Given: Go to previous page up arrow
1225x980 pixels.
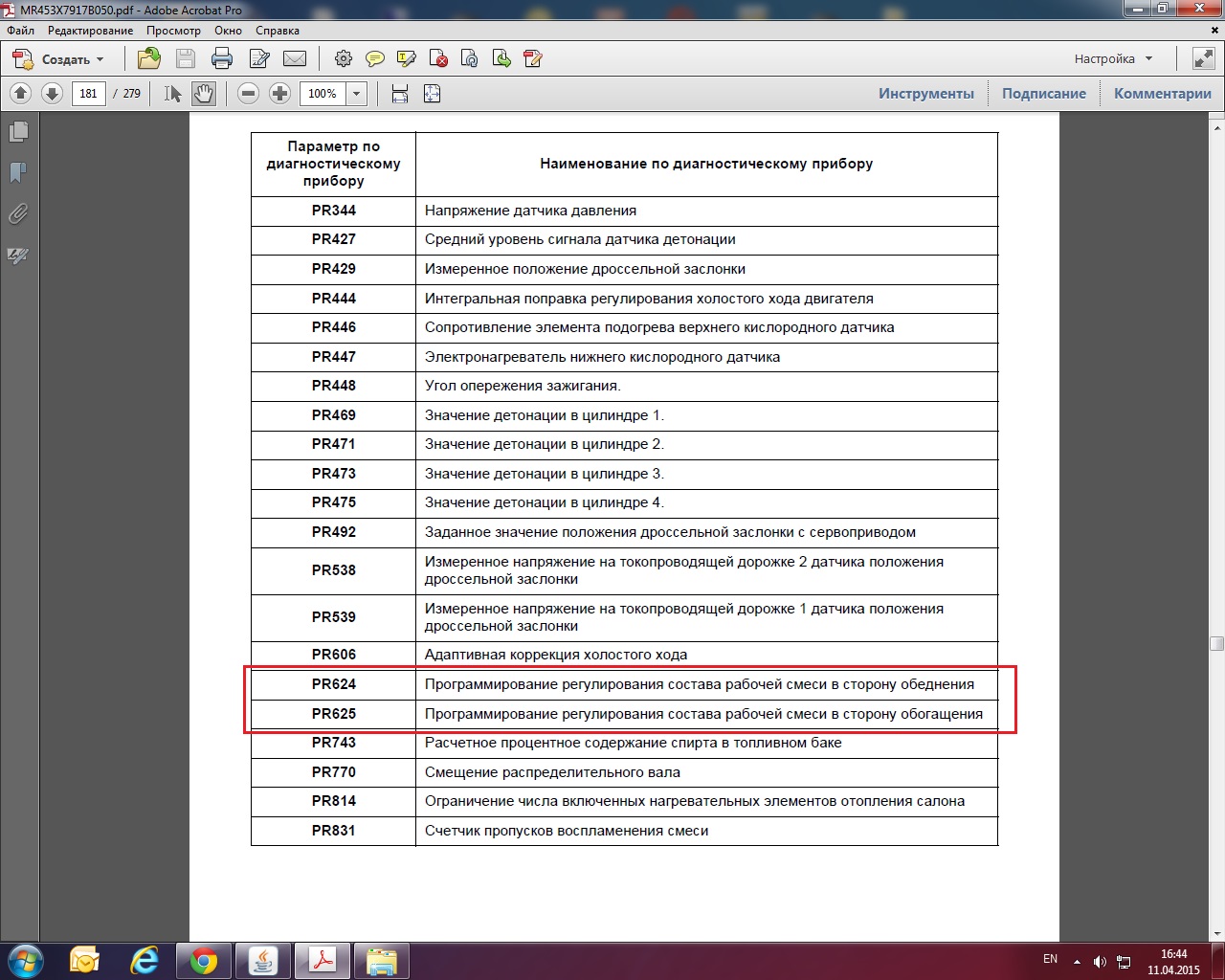Looking at the screenshot, I should [21, 94].
